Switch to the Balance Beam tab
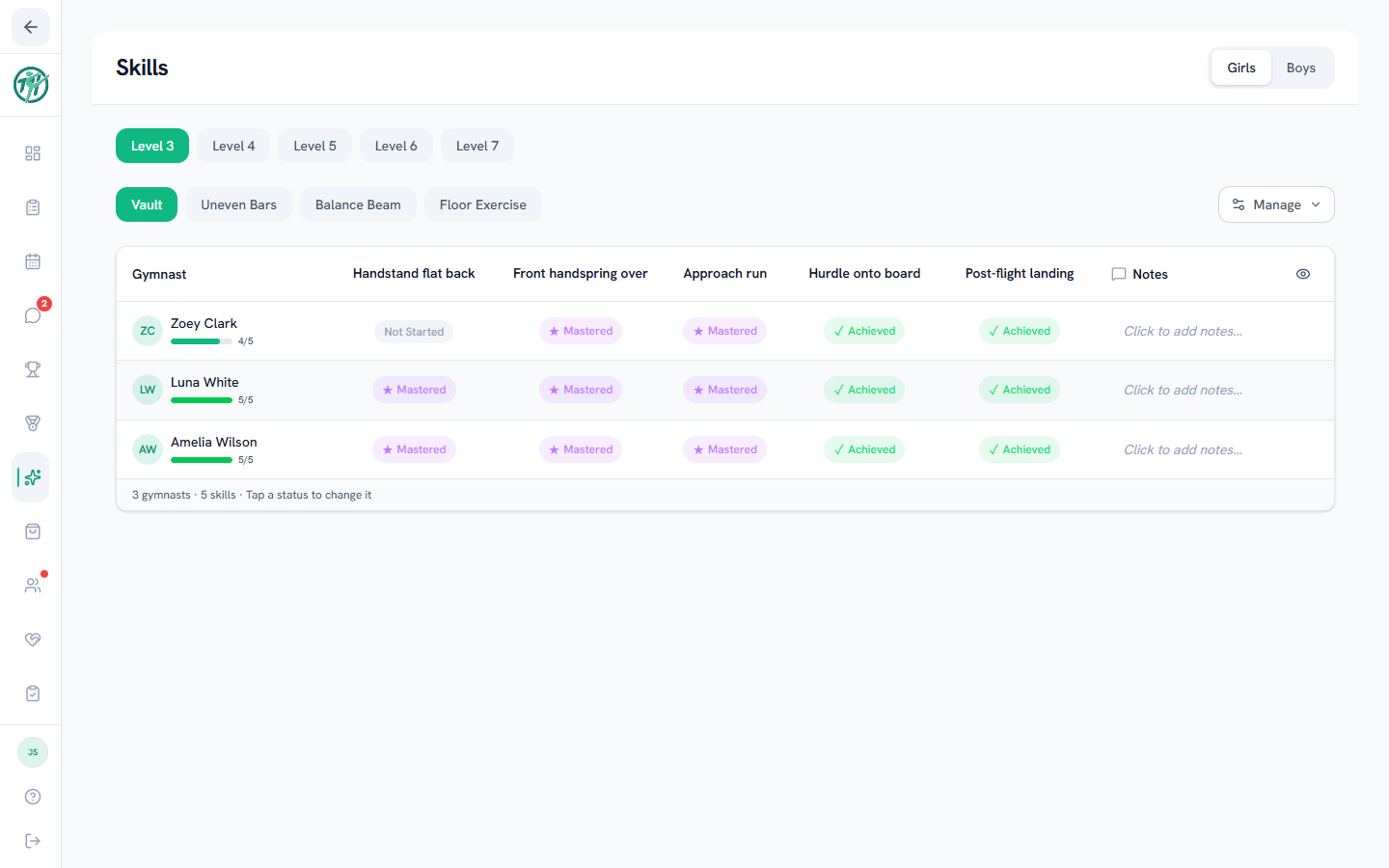The image size is (1389, 868). [358, 204]
